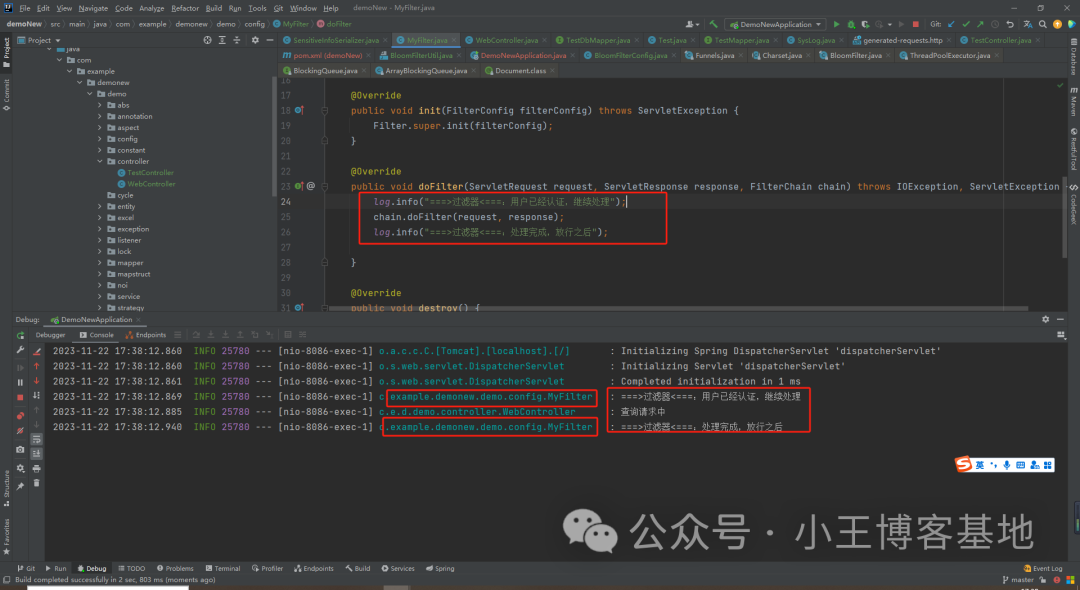Collapse the demonew package
This screenshot has height=590, width=1080.
pyautogui.click(x=80, y=83)
